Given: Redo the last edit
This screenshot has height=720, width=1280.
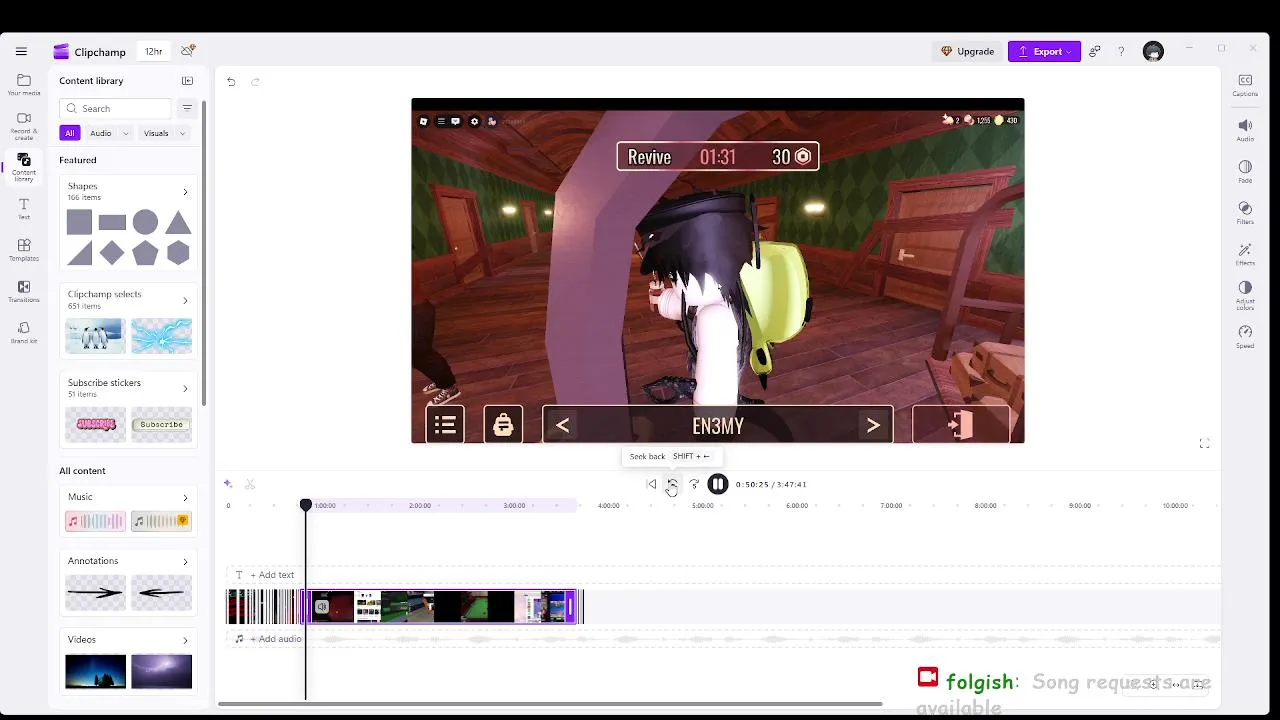Looking at the screenshot, I should coord(255,82).
